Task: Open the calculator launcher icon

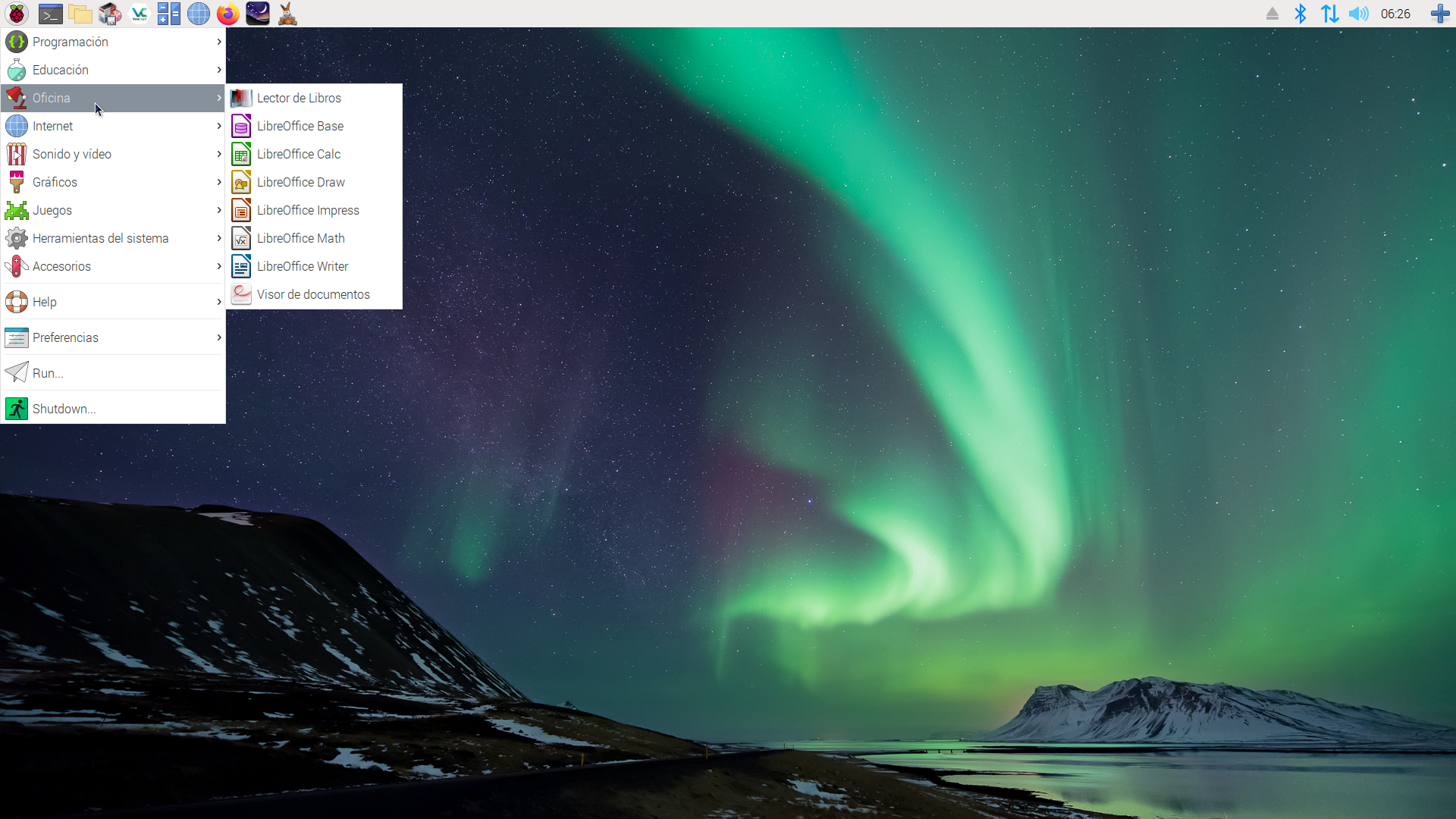Action: 168,14
